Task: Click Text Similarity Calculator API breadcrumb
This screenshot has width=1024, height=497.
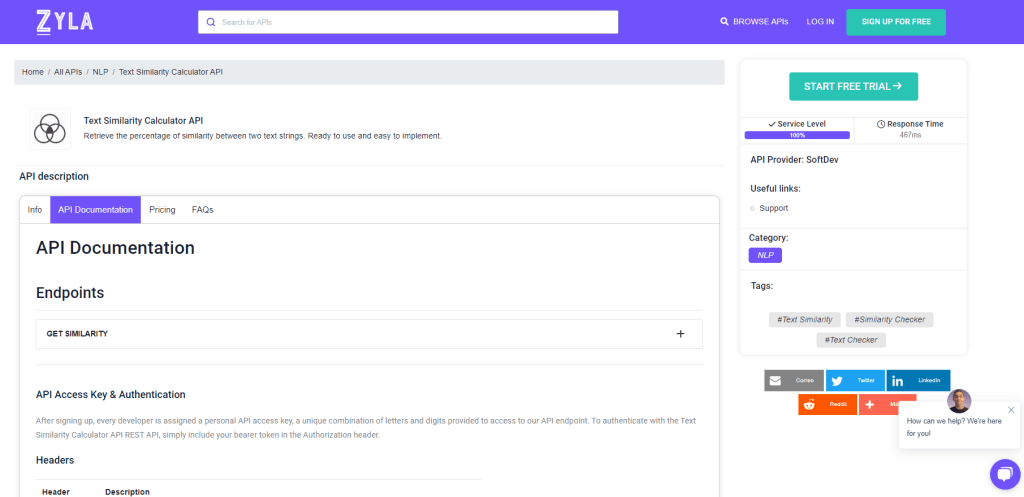Action: click(171, 72)
